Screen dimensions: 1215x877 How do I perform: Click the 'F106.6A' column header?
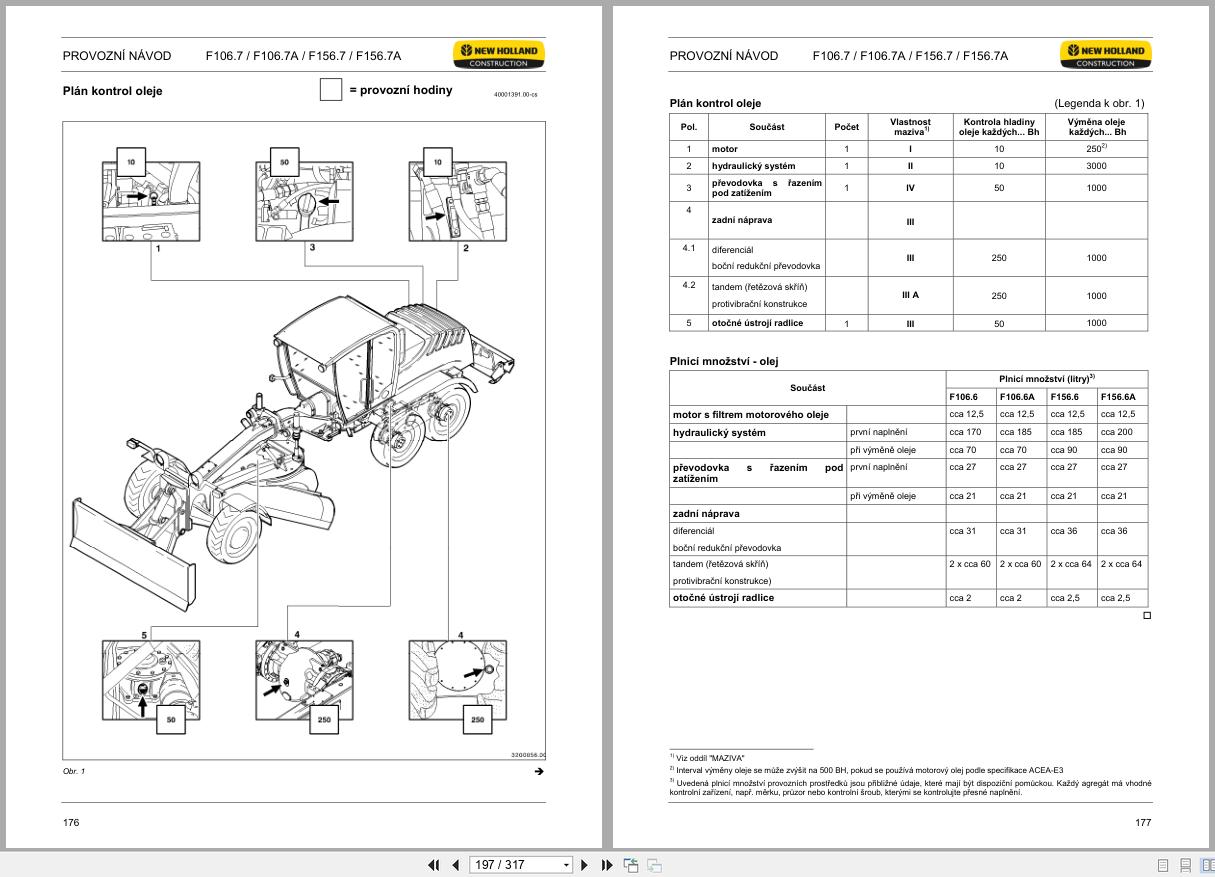click(x=1021, y=397)
